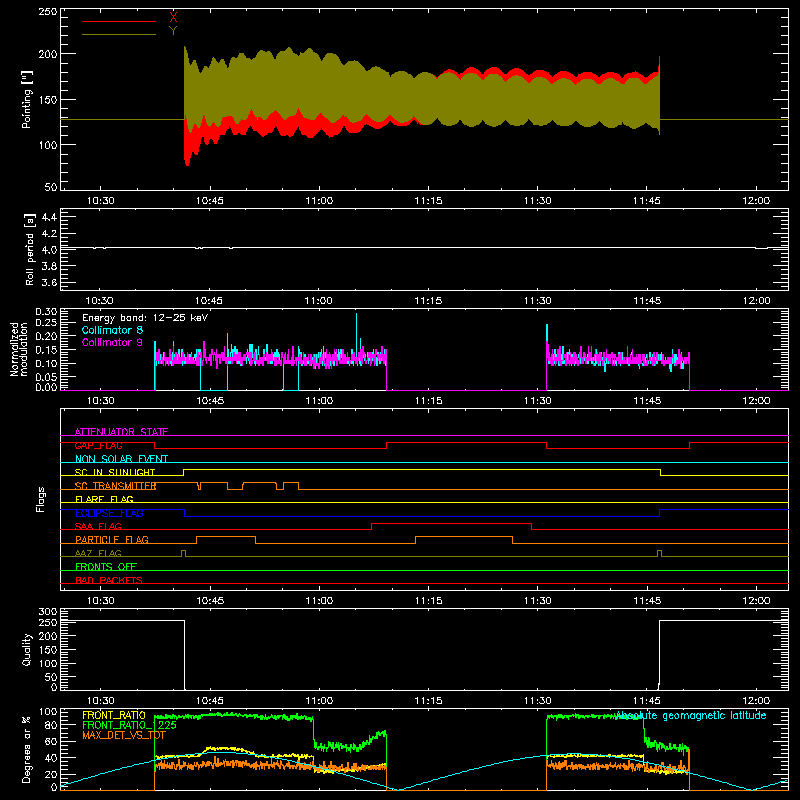
Task: Select the Roll period axis title
Action: 29,249
